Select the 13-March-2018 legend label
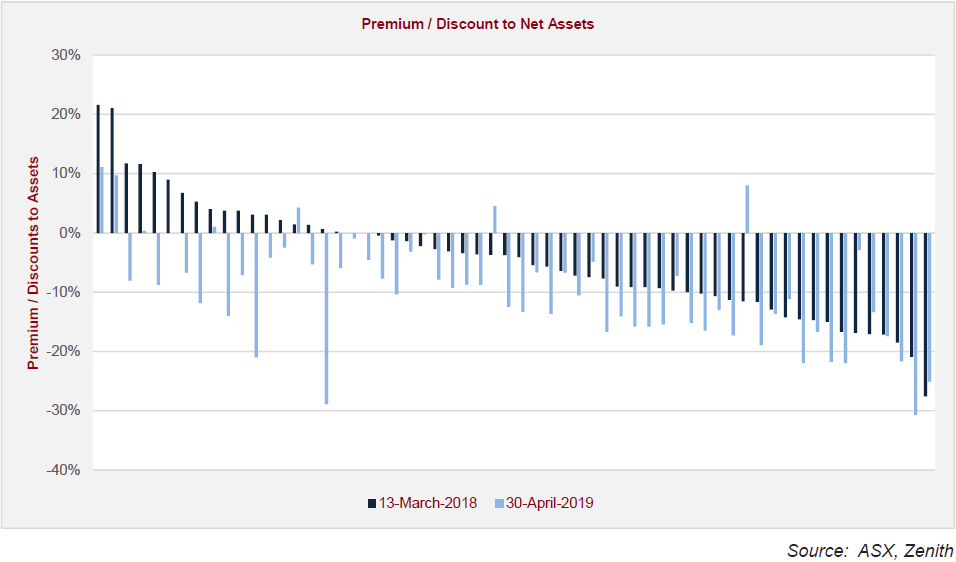This screenshot has height=562, width=956. [x=428, y=503]
